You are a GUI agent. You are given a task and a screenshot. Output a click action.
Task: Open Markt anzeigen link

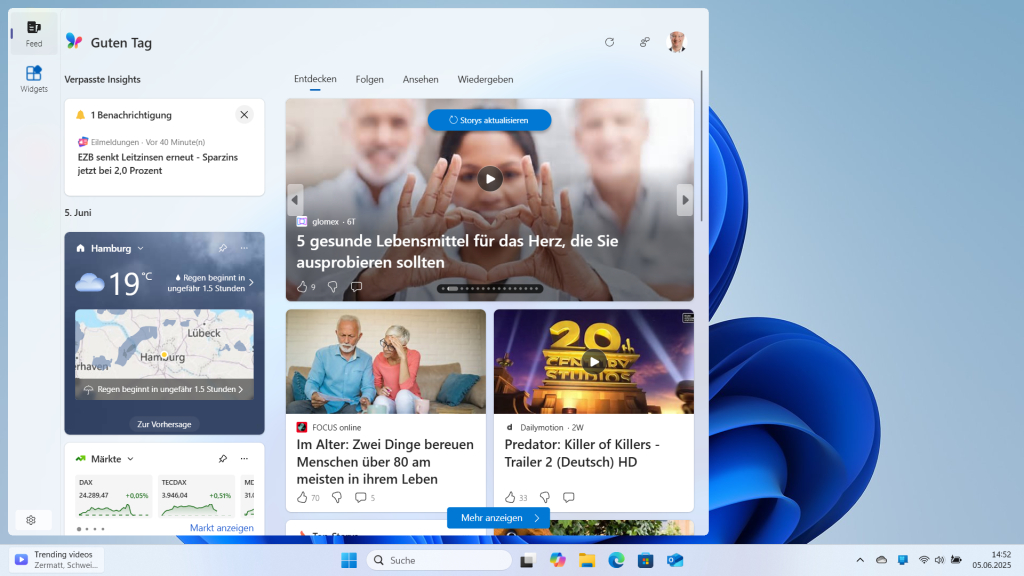point(221,528)
